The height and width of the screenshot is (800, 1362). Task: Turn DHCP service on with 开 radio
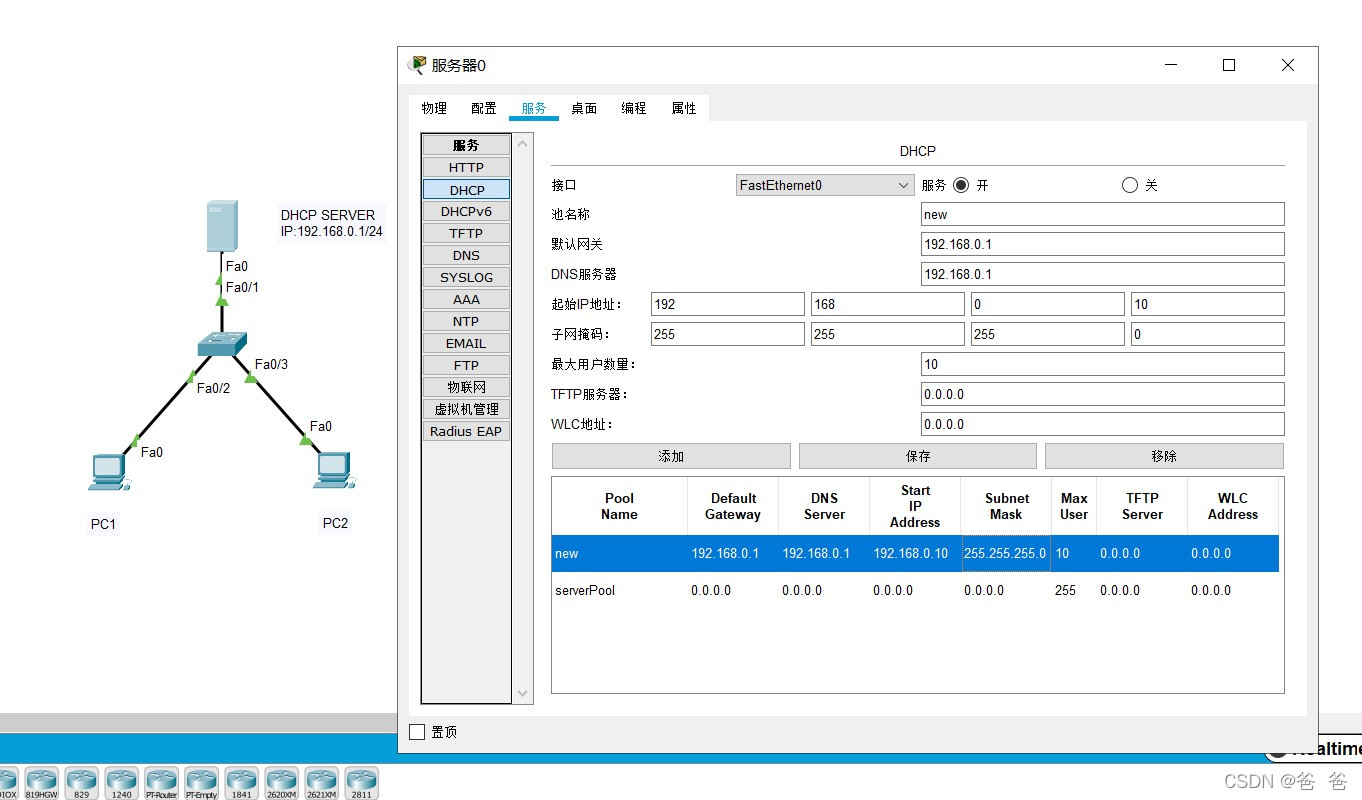pos(961,185)
